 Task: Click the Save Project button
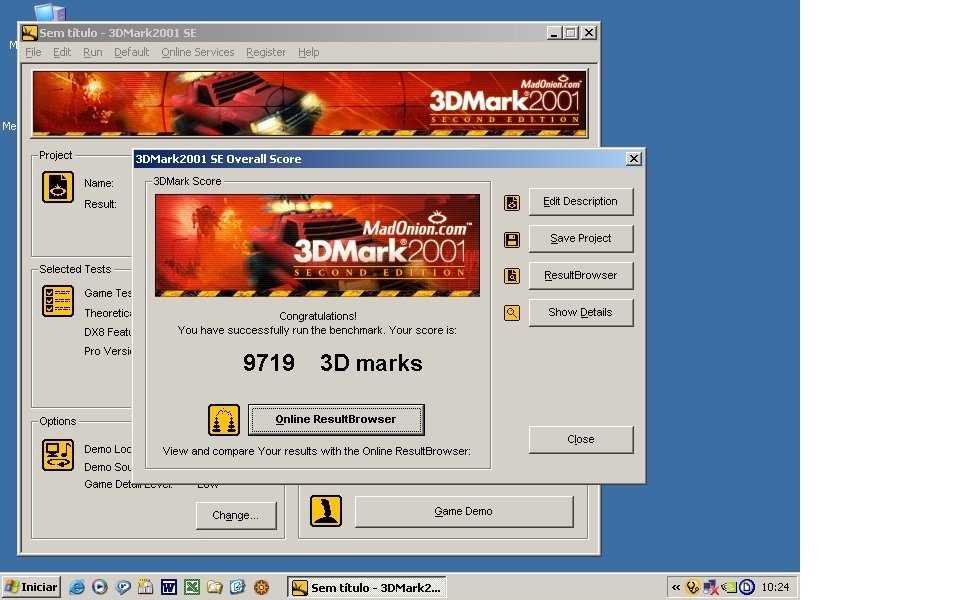(580, 239)
